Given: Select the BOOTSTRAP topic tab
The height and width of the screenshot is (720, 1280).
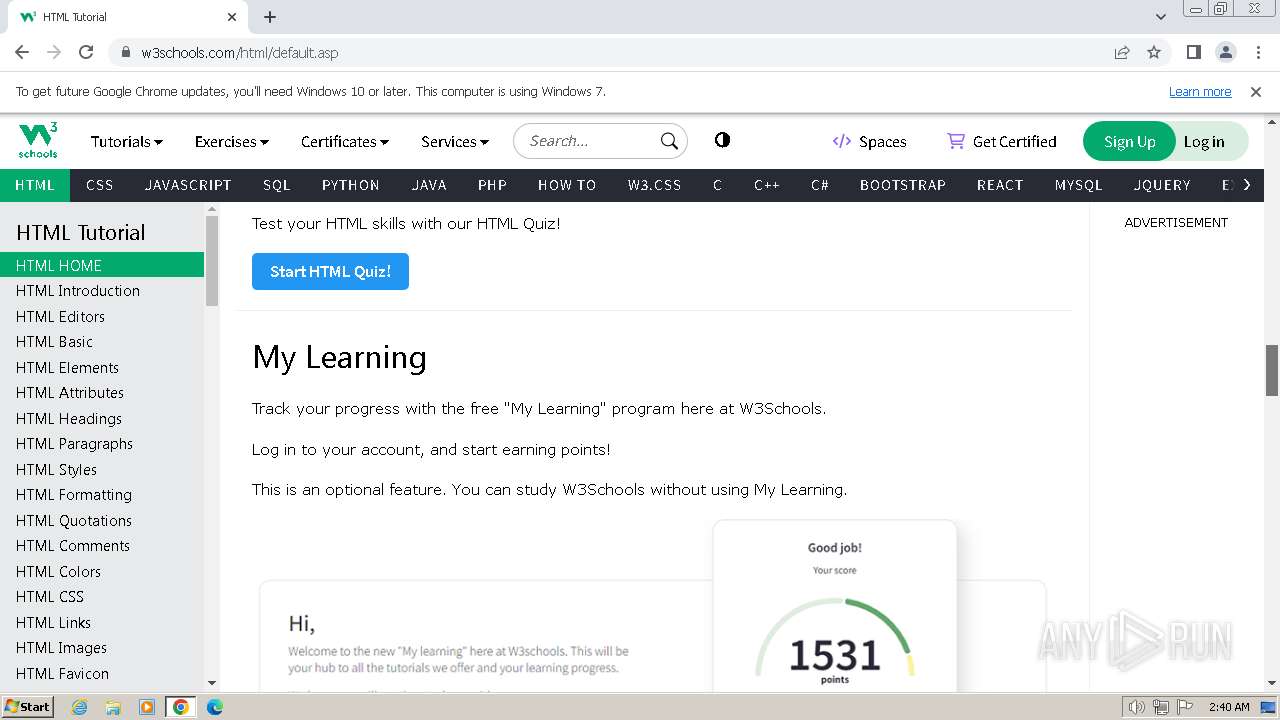Looking at the screenshot, I should pyautogui.click(x=903, y=185).
